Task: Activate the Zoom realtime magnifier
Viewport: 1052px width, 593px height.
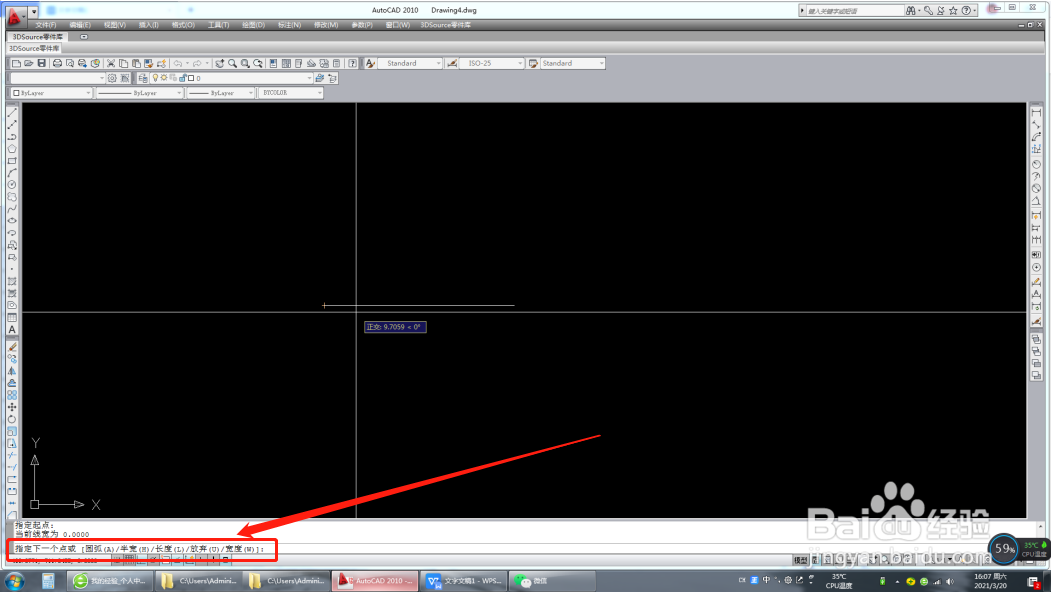Action: (232, 63)
